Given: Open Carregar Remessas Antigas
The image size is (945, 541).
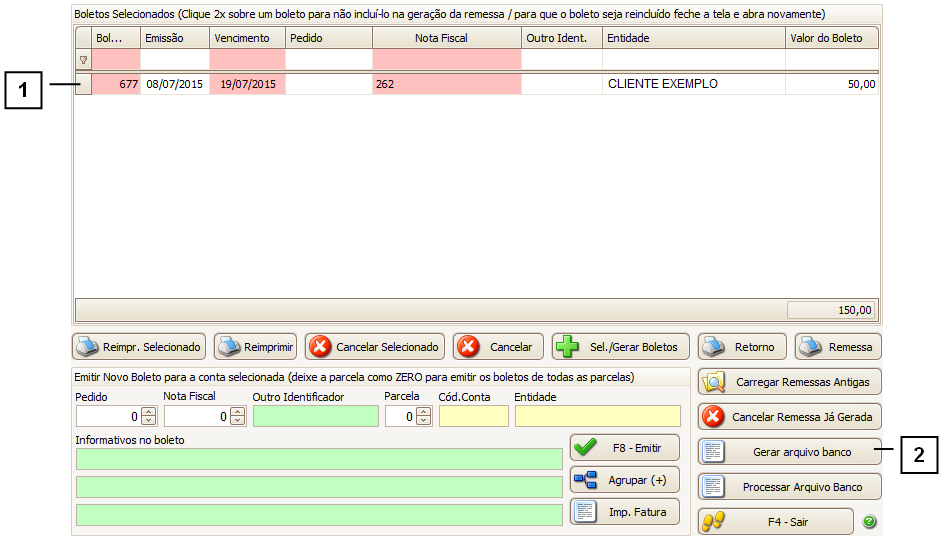Looking at the screenshot, I should click(x=789, y=382).
